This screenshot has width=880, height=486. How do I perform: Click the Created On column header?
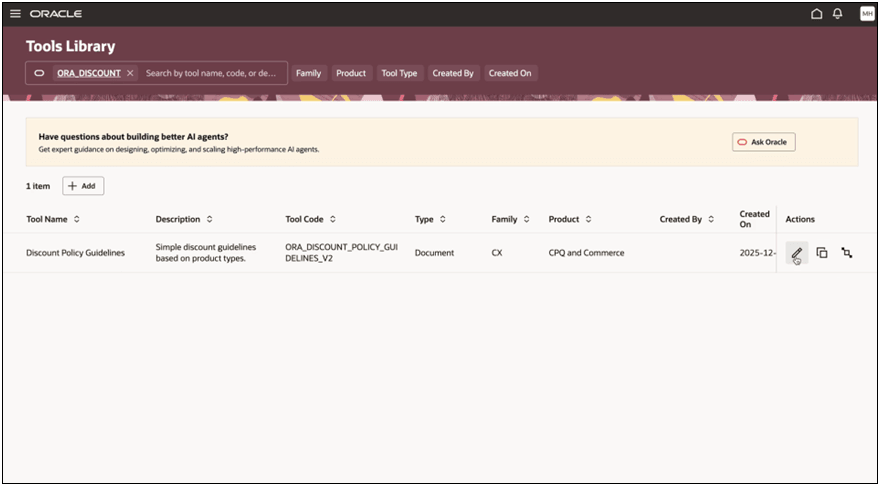point(754,219)
